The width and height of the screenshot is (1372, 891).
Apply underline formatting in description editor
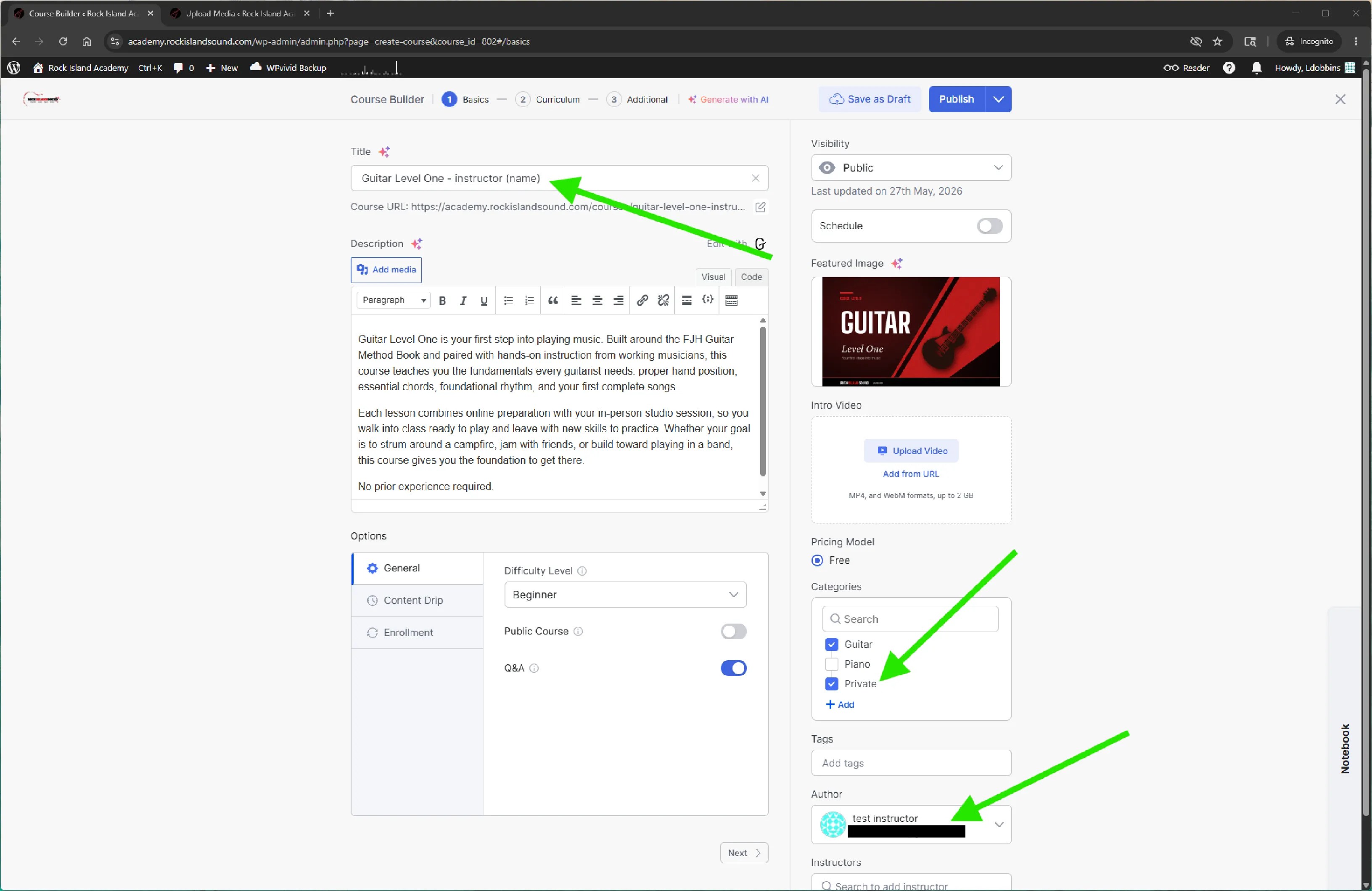[484, 300]
